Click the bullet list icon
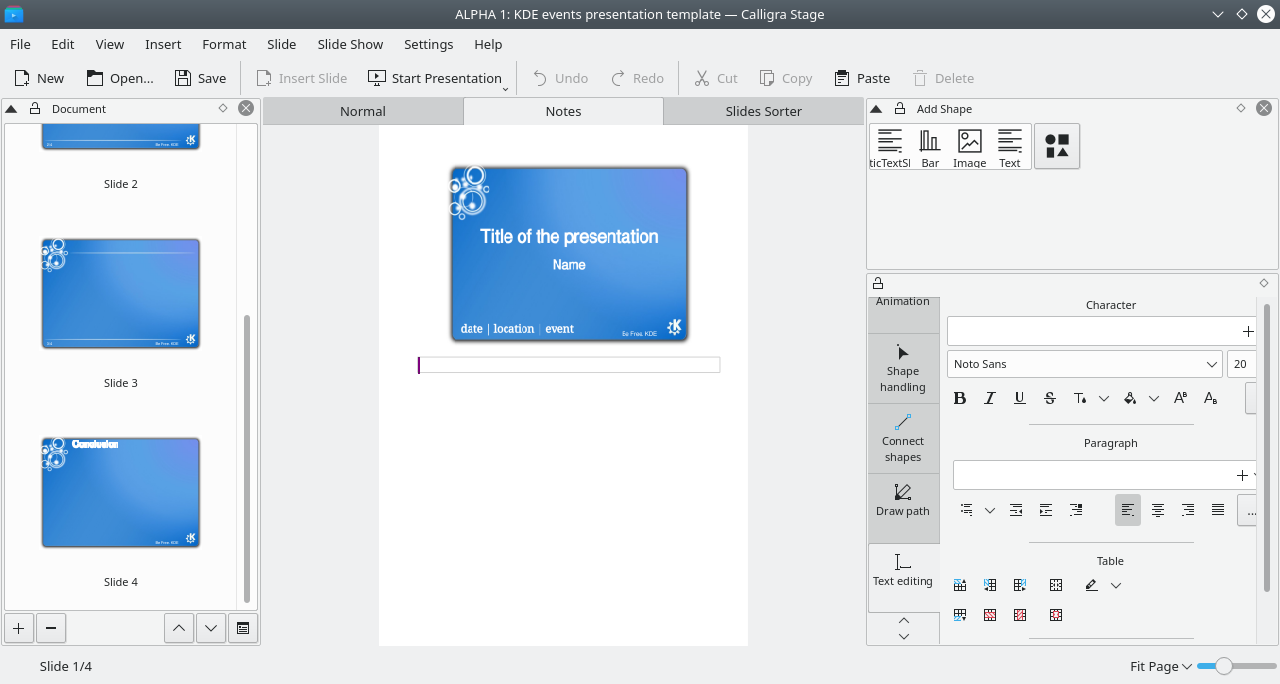This screenshot has width=1280, height=684. click(966, 510)
